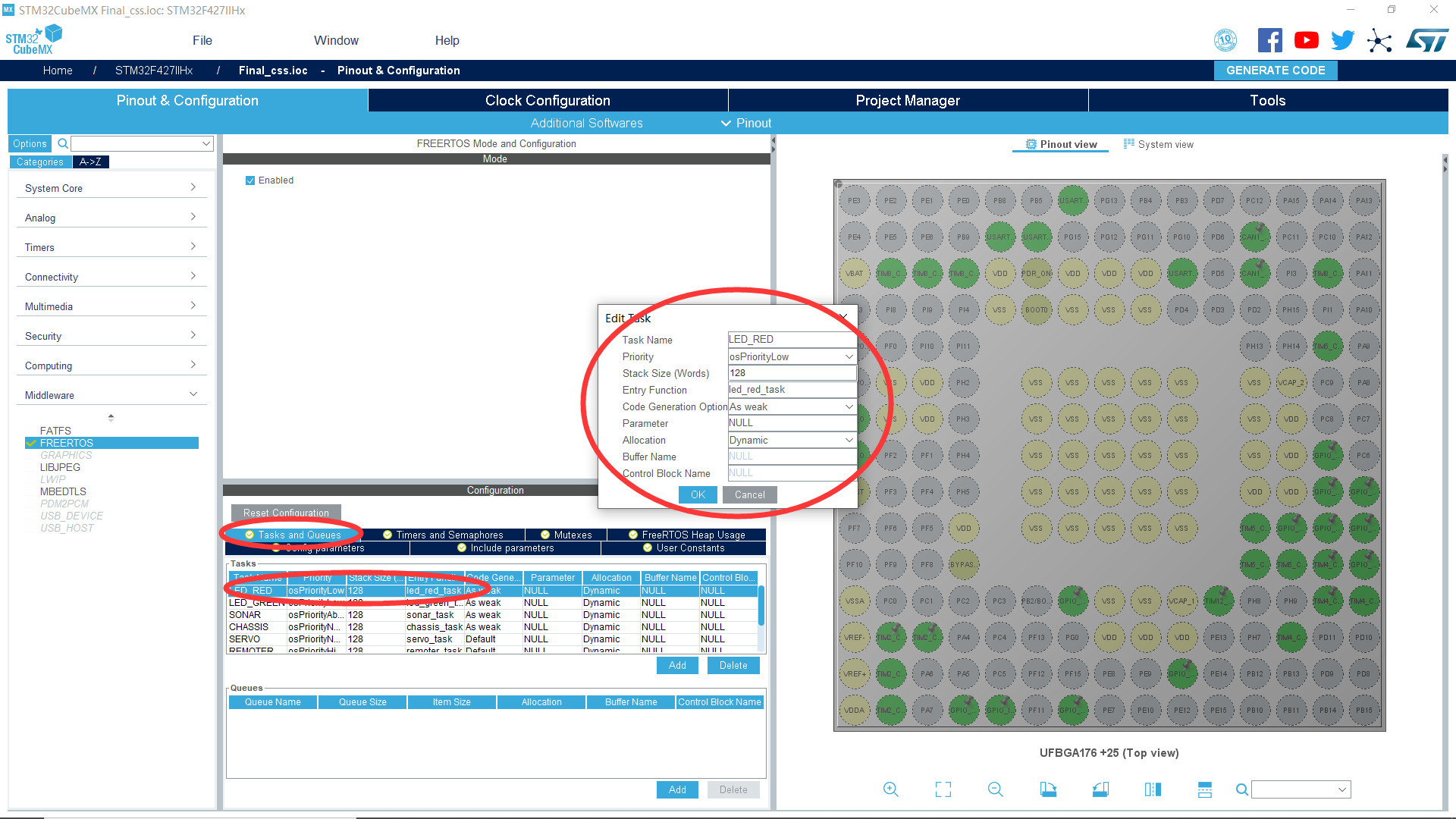Open the YouTube icon link
Screen dimensions: 1456x819
1306,40
